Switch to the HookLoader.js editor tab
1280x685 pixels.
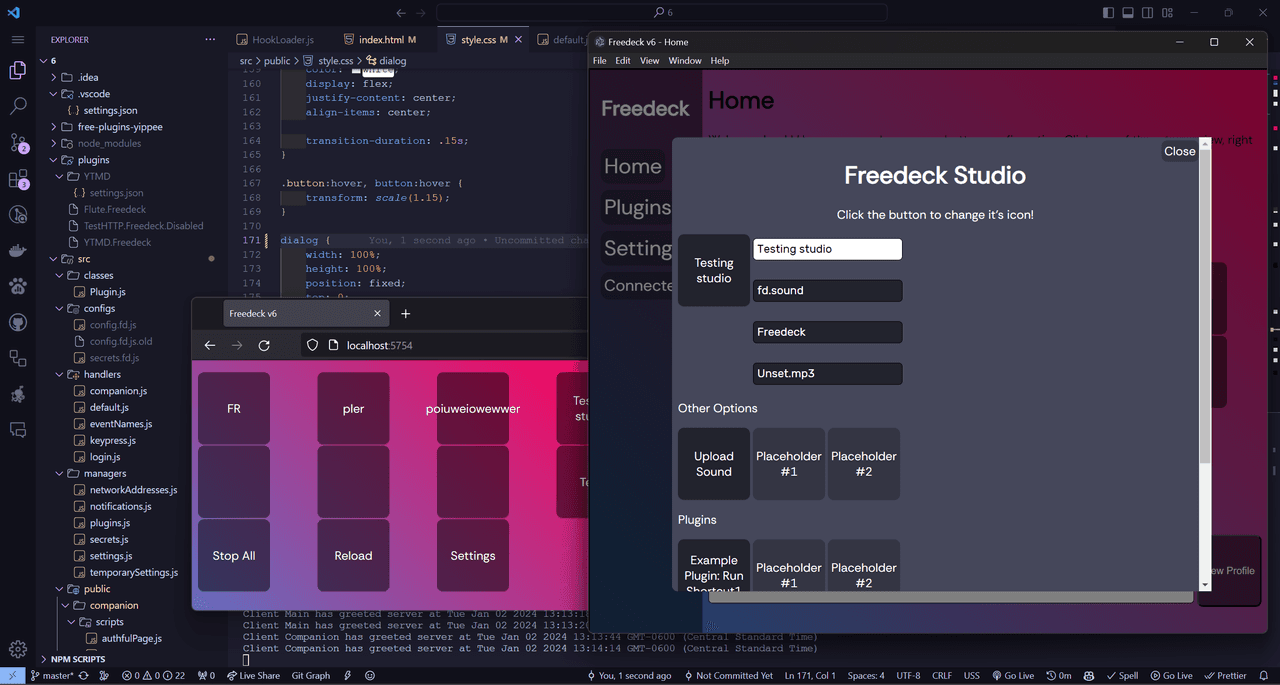coord(275,40)
